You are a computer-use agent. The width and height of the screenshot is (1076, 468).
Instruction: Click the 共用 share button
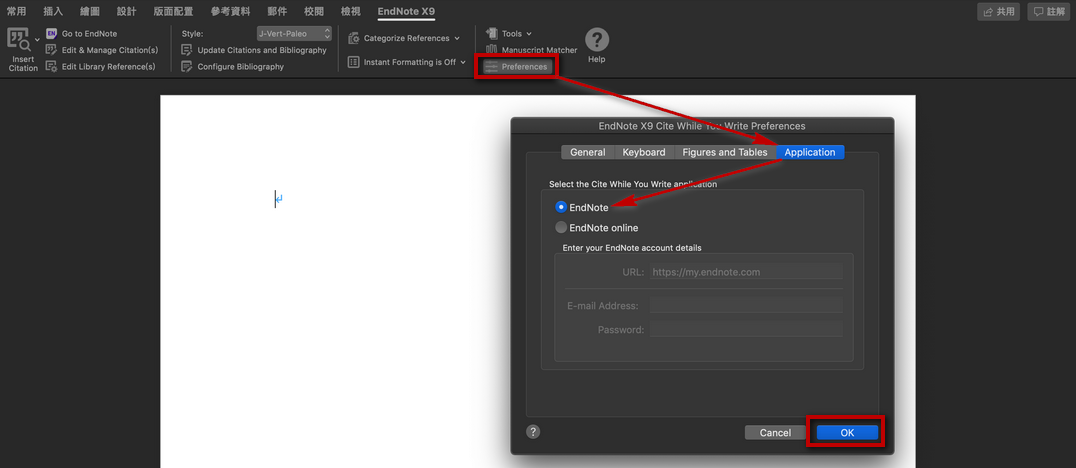pos(998,12)
